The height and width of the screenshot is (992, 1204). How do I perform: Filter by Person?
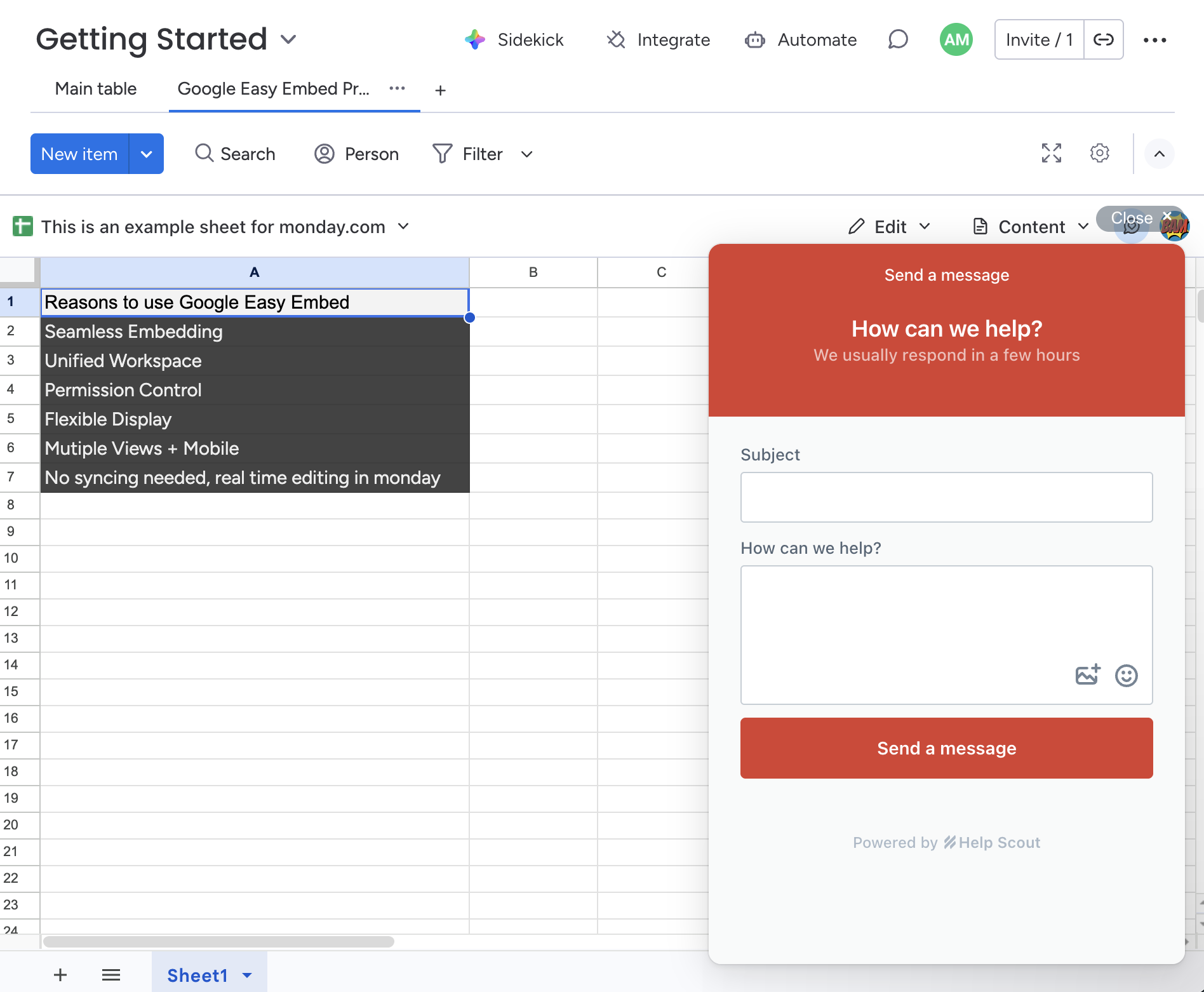pos(356,154)
